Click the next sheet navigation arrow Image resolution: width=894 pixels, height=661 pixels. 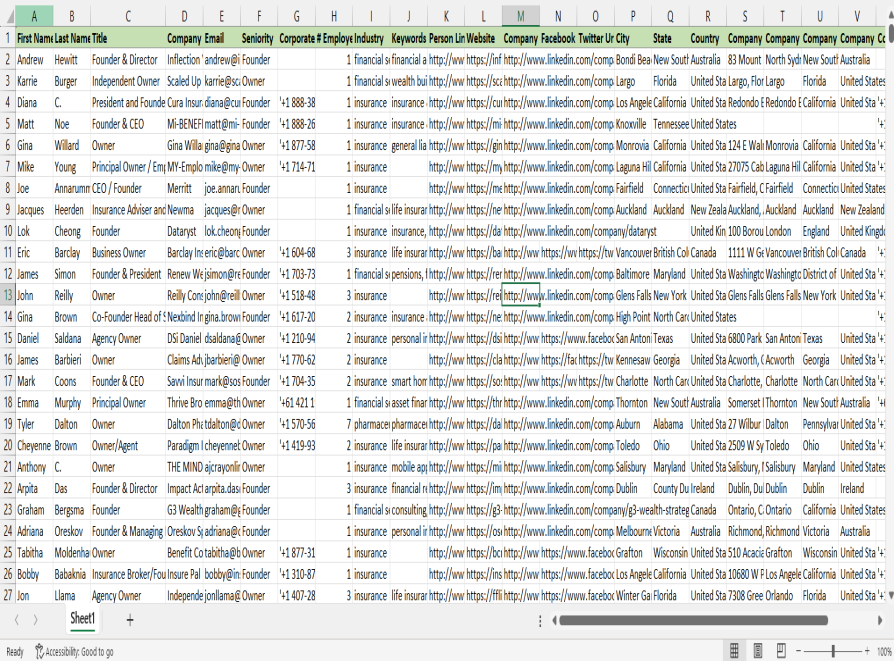(x=41, y=620)
